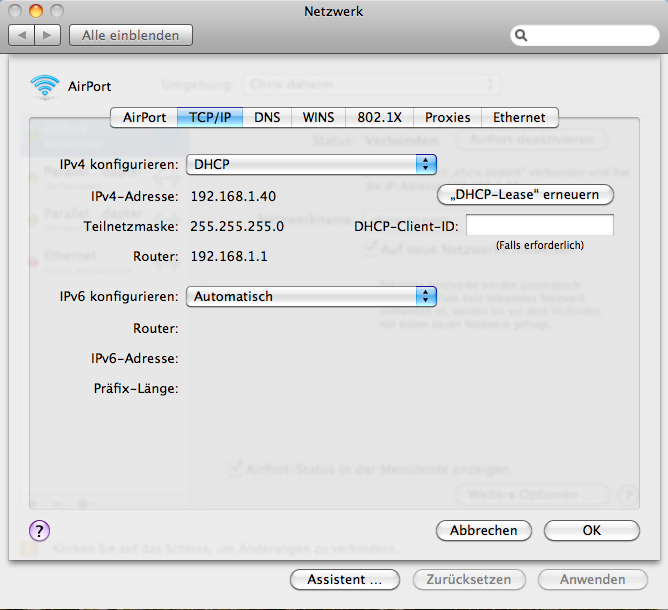Image resolution: width=668 pixels, height=610 pixels.
Task: Click the AirPort Wi-Fi icon
Action: (x=45, y=86)
